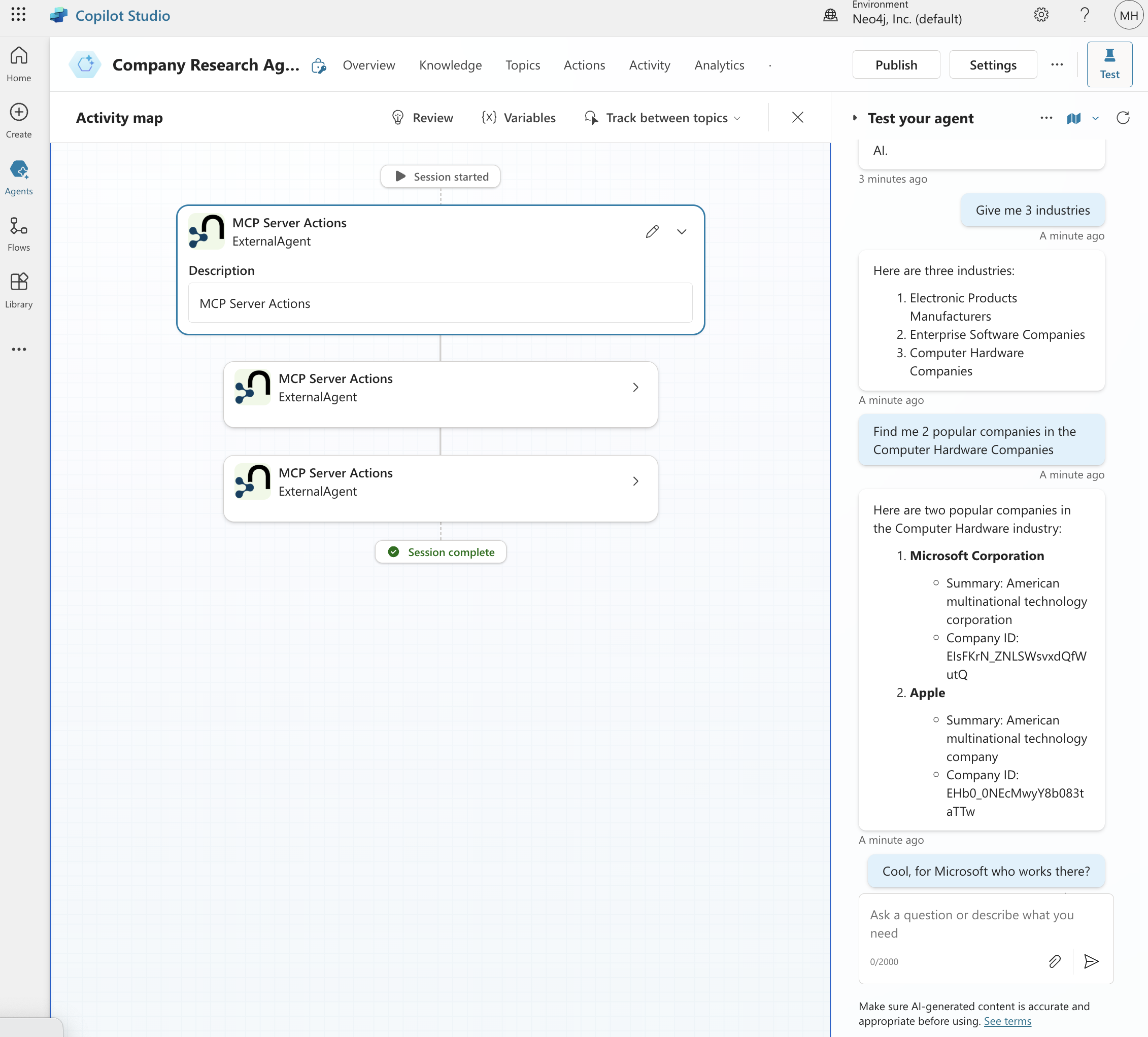Send the chat message
Image resolution: width=1148 pixels, height=1037 pixels.
pos(1091,962)
